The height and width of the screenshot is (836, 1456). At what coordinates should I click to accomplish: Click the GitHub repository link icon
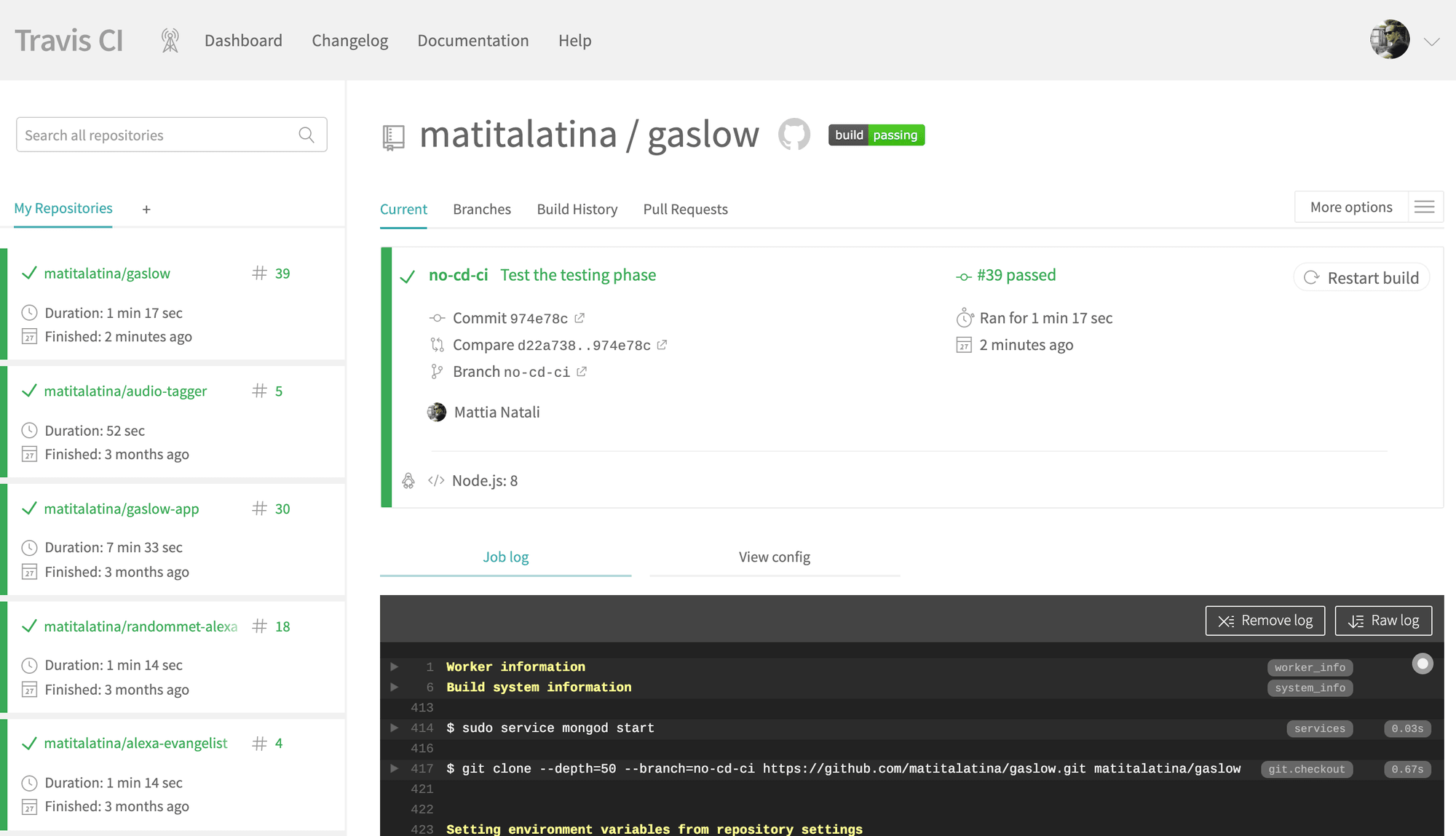[x=794, y=135]
